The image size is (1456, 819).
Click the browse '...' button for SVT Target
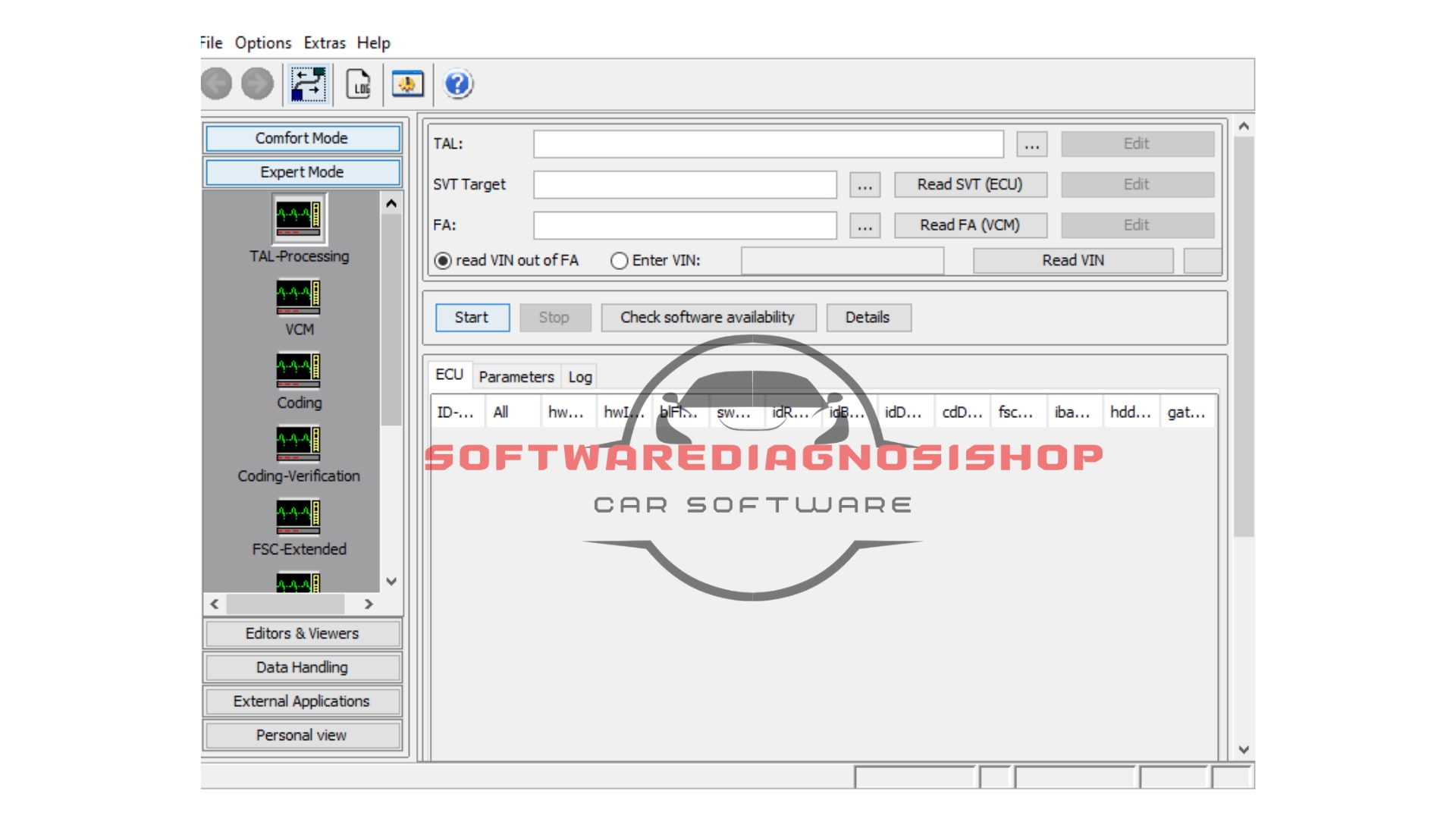[865, 184]
